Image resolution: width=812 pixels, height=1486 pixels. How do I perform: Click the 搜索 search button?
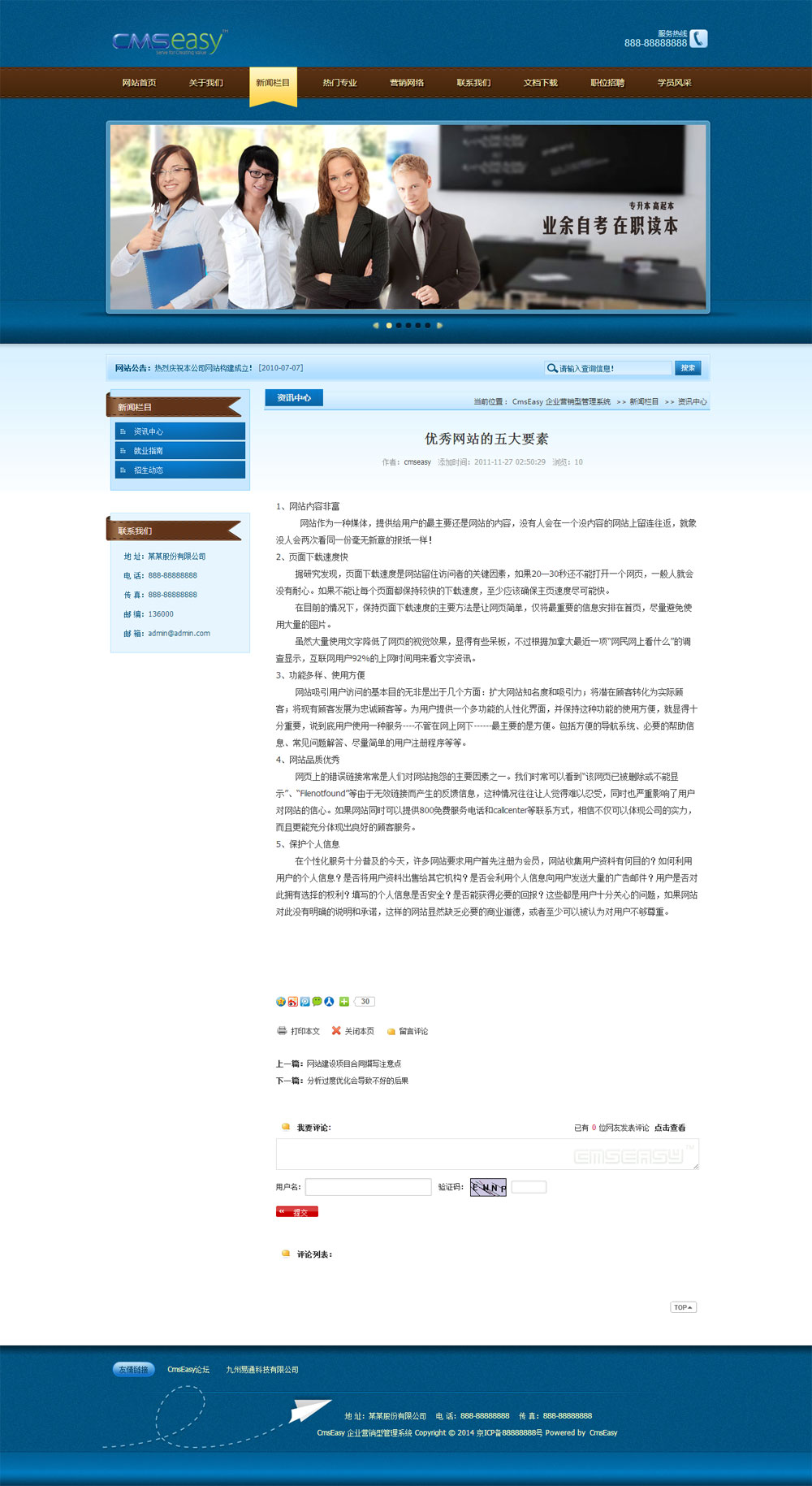point(688,368)
